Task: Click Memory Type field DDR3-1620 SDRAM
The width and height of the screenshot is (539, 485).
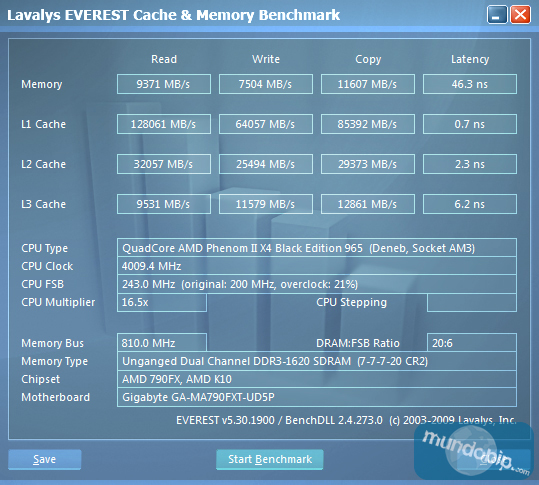Action: [317, 361]
